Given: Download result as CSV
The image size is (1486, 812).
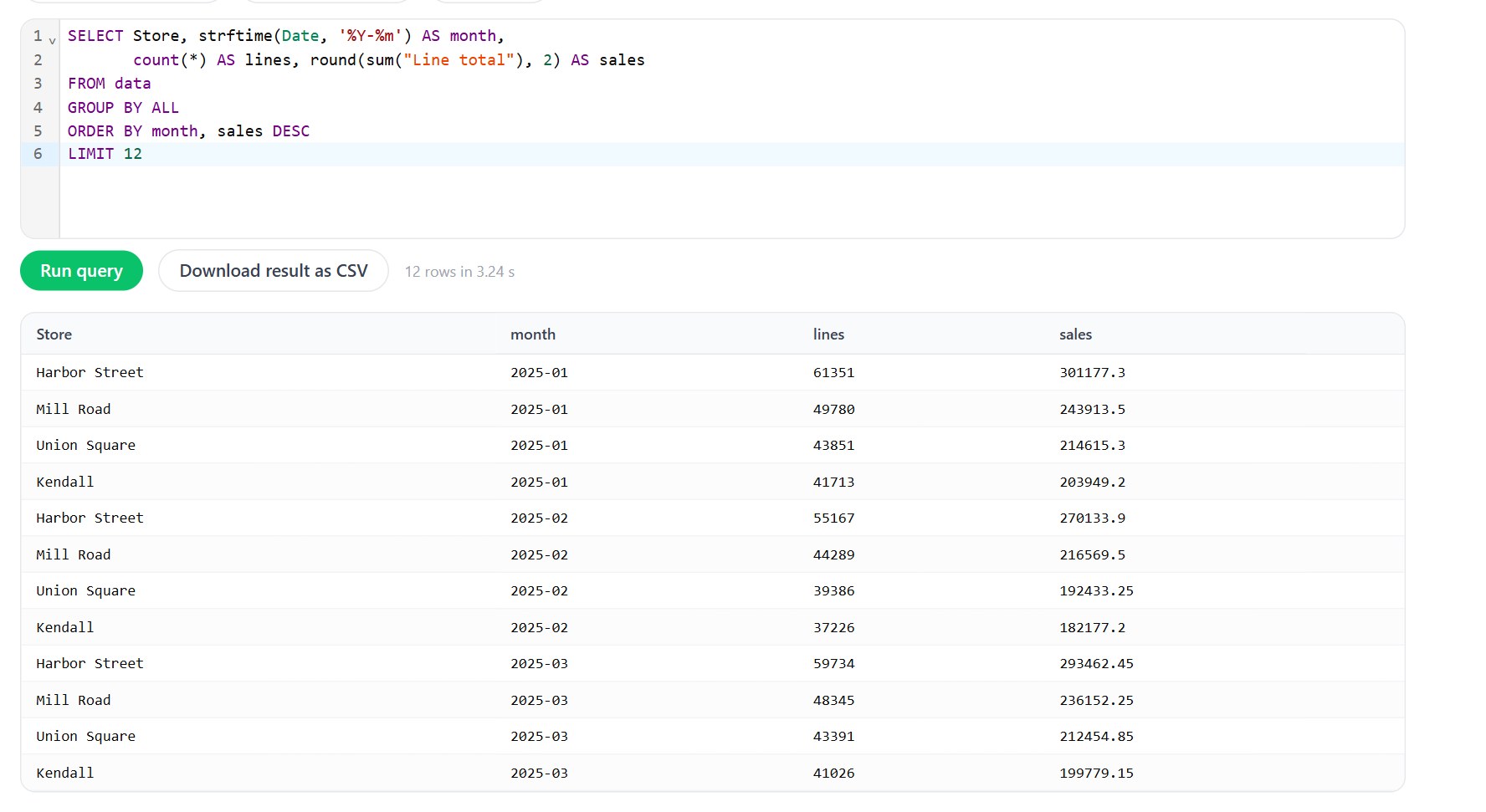Looking at the screenshot, I should (x=274, y=271).
